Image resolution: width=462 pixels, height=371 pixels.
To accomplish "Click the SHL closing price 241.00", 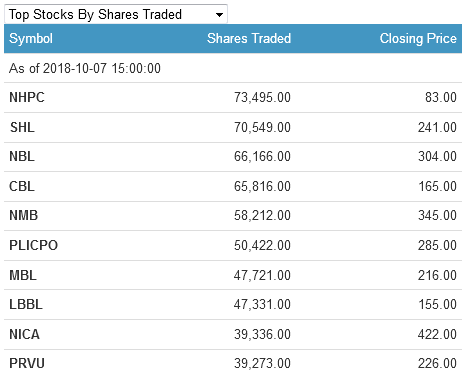I will tap(437, 127).
